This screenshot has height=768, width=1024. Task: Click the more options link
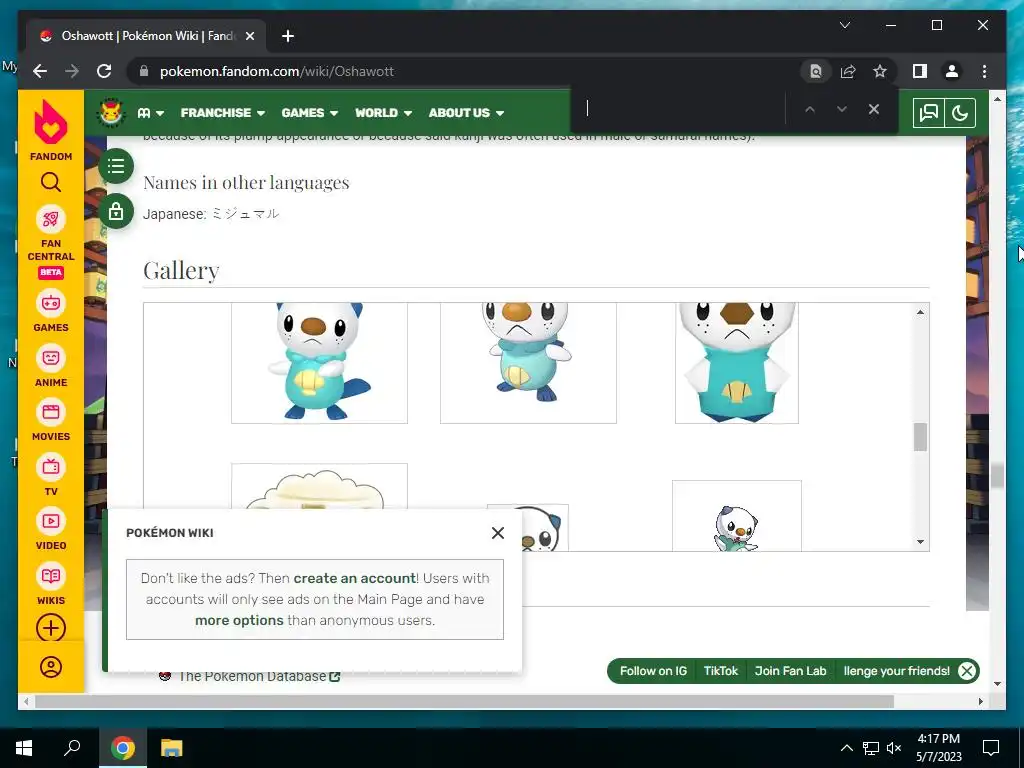tap(239, 620)
